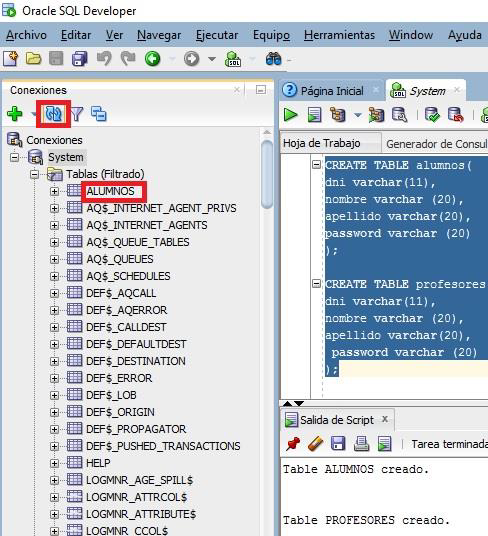Viewport: 488px width, 536px height.
Task: Click the Save All toolbar icon
Action: point(80,59)
